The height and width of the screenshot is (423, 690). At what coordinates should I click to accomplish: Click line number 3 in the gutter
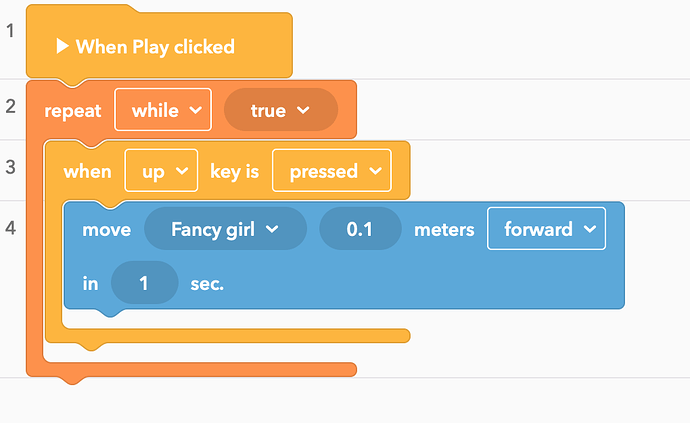pyautogui.click(x=10, y=167)
